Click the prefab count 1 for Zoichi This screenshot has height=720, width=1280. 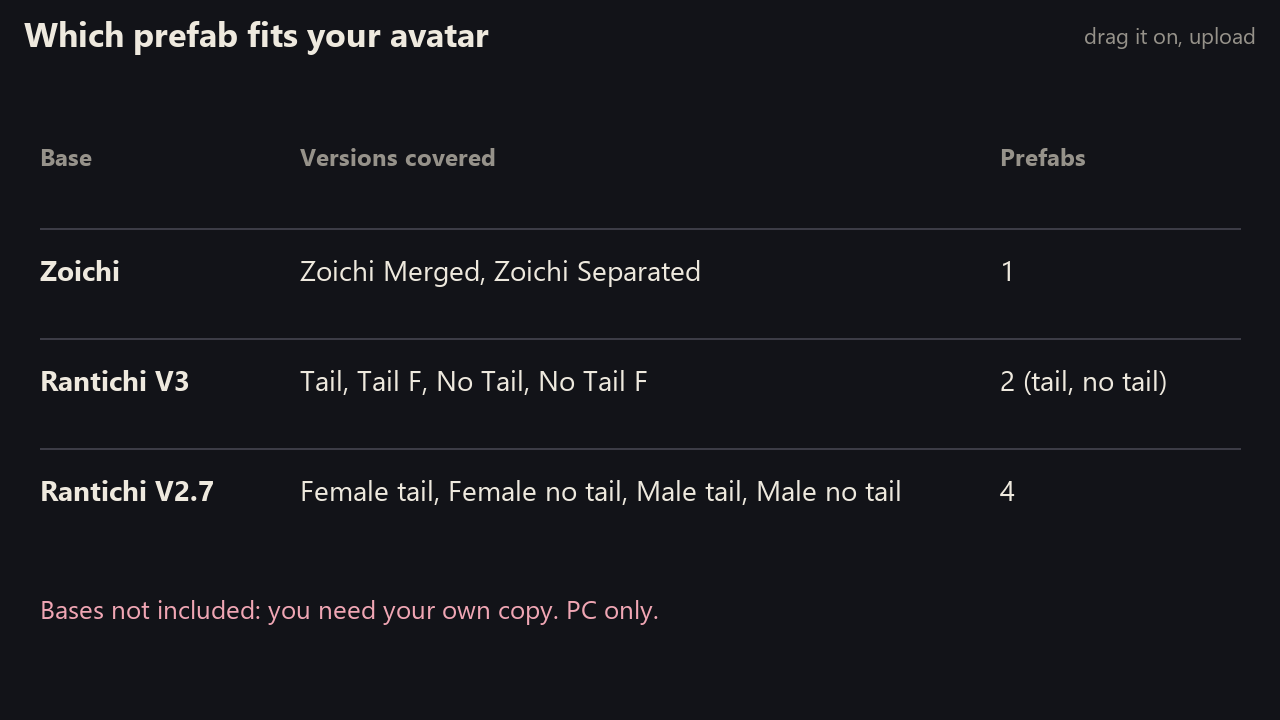1007,272
